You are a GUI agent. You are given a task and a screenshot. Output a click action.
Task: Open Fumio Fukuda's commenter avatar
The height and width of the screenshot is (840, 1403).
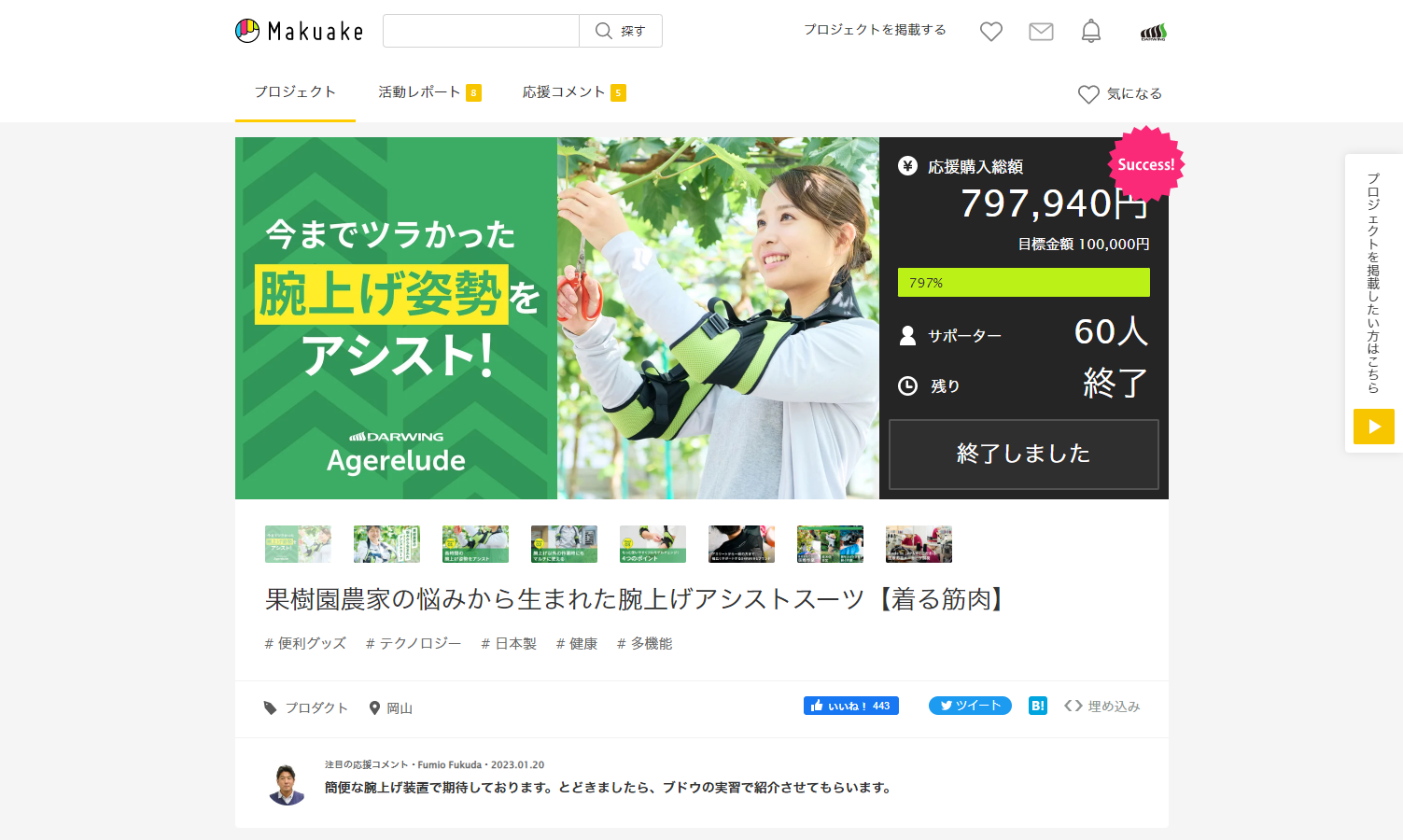(288, 784)
